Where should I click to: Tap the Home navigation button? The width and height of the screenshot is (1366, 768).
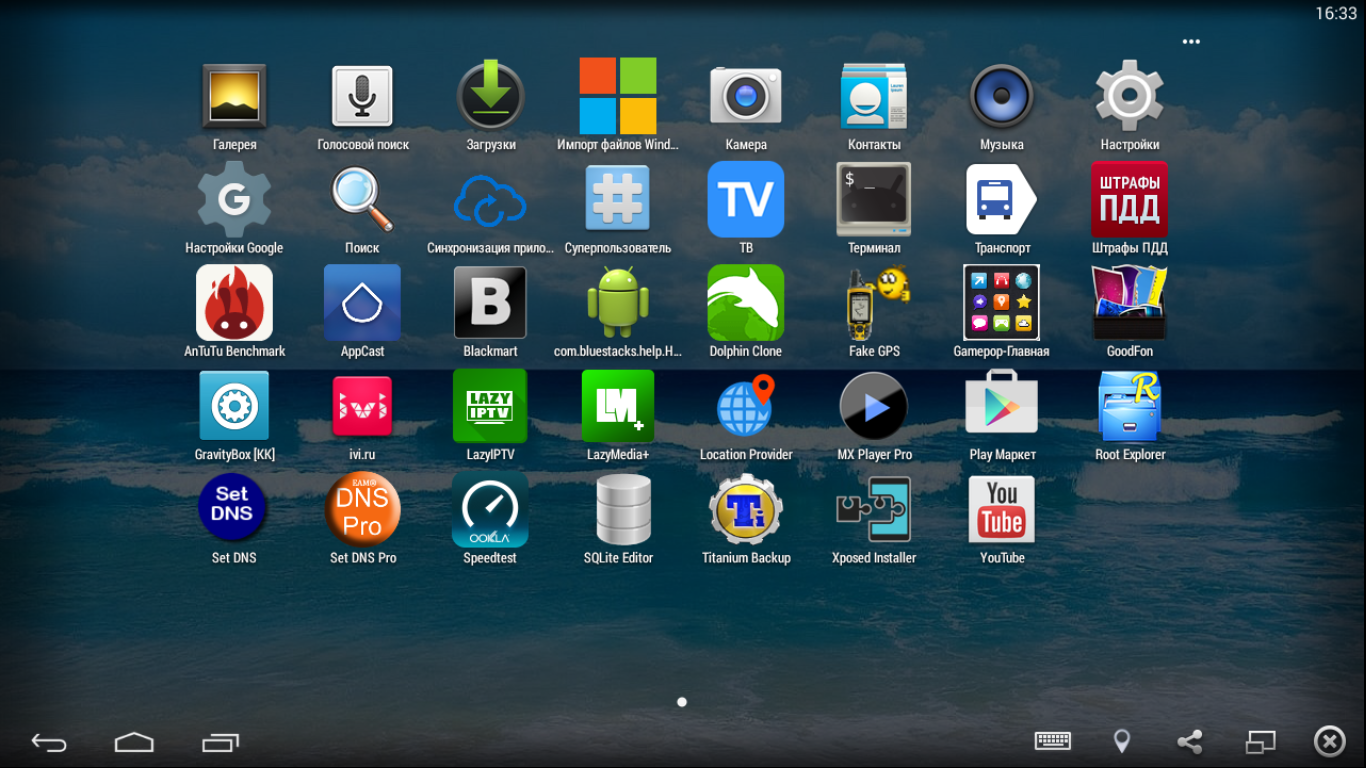click(x=134, y=742)
